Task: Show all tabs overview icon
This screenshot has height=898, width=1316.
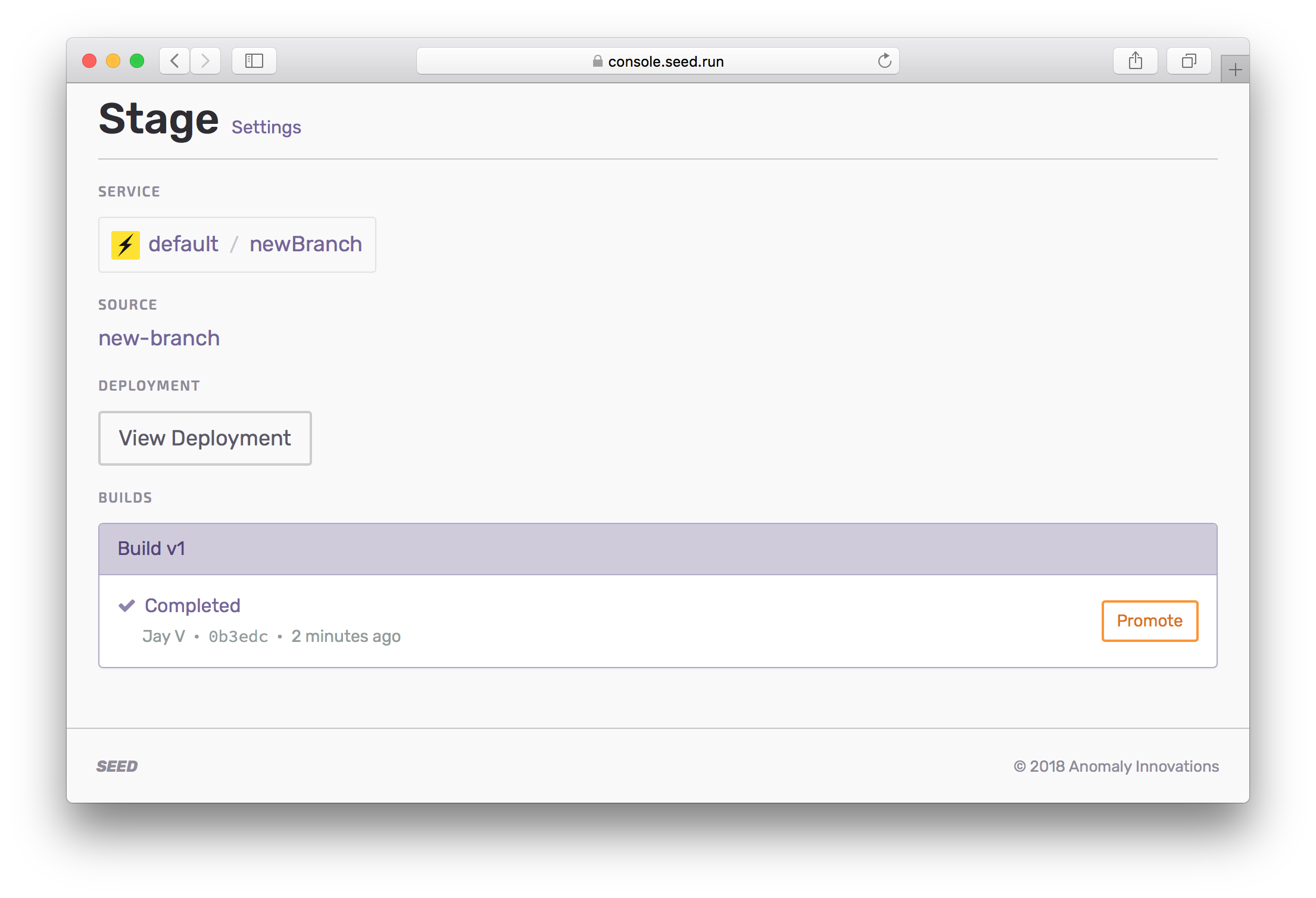Action: tap(1189, 61)
